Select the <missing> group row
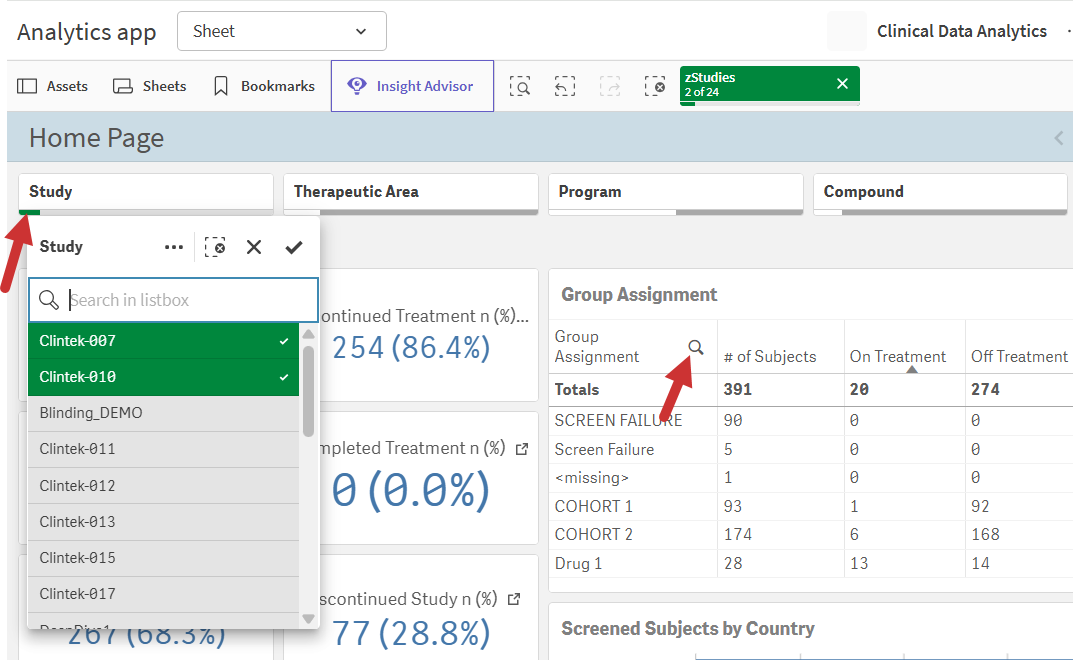Image resolution: width=1073 pixels, height=660 pixels. [x=592, y=478]
